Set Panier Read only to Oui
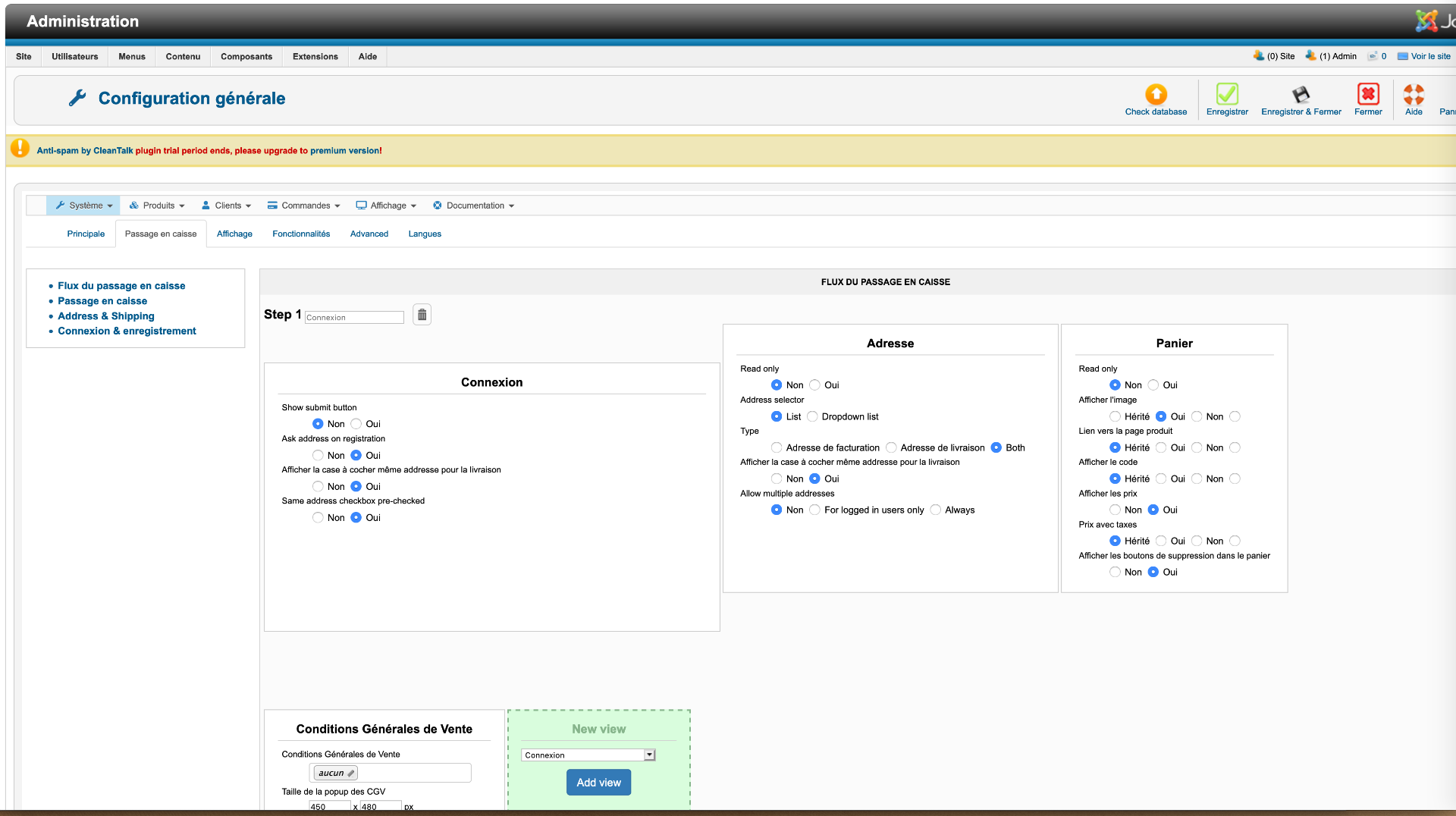 pos(1153,385)
